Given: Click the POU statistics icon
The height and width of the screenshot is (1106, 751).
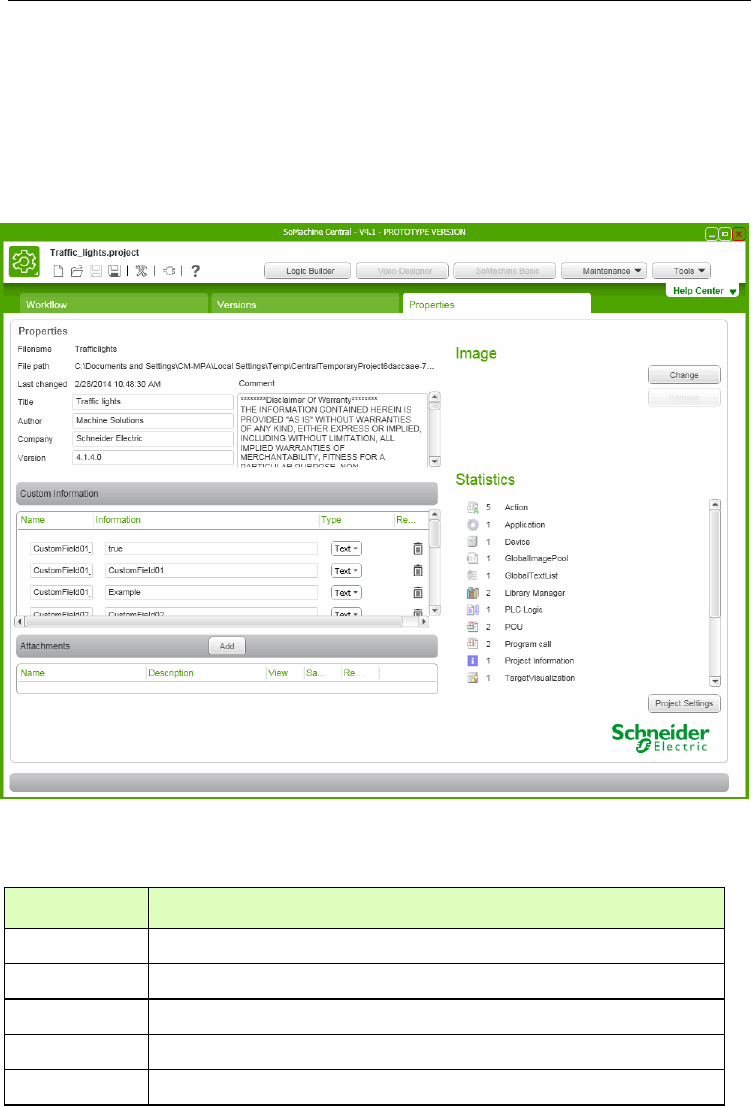Looking at the screenshot, I should pos(472,626).
